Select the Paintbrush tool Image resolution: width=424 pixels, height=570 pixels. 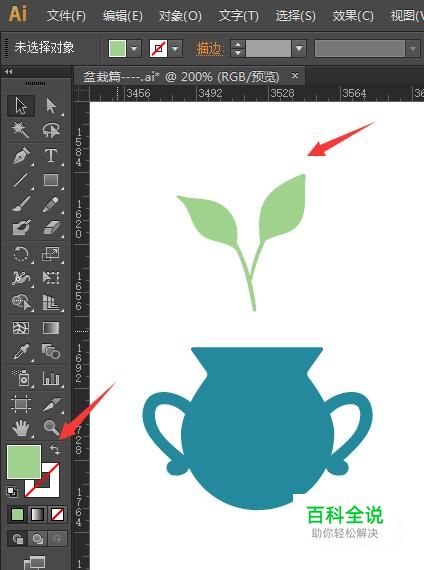point(21,204)
